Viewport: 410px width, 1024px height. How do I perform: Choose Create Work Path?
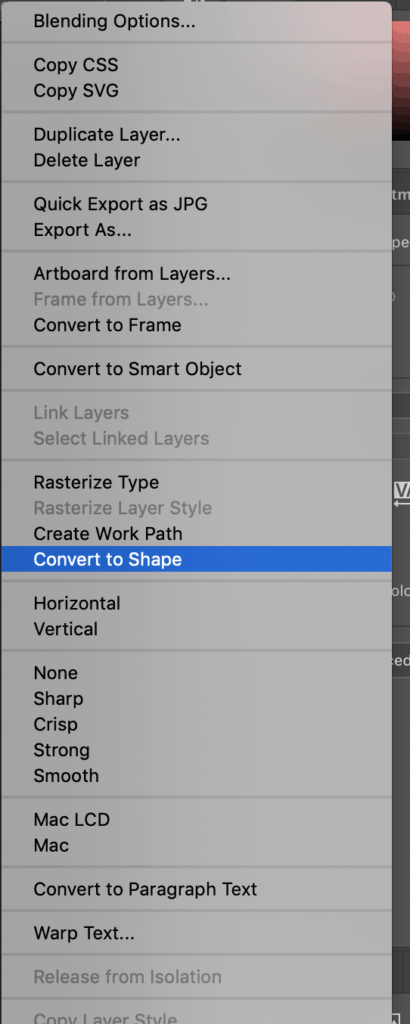click(196, 534)
